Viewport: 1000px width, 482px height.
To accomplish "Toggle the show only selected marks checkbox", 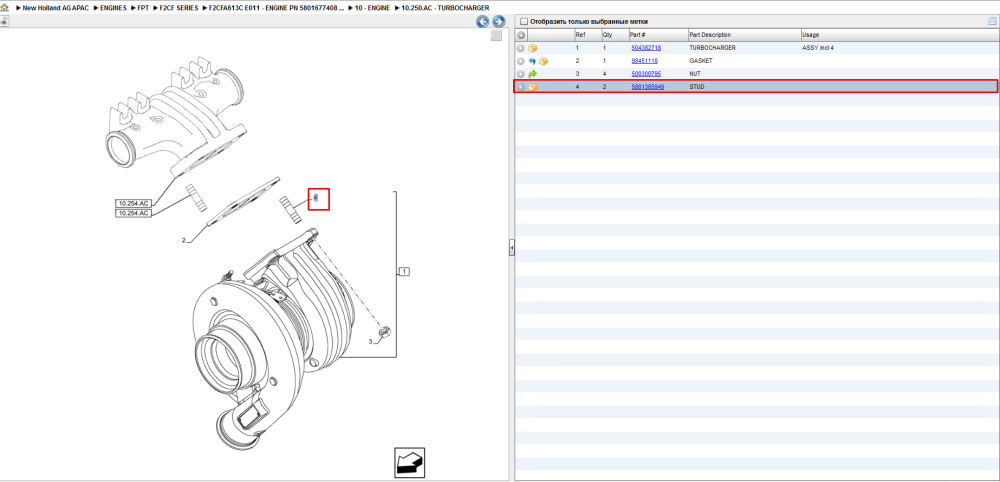I will (x=524, y=22).
